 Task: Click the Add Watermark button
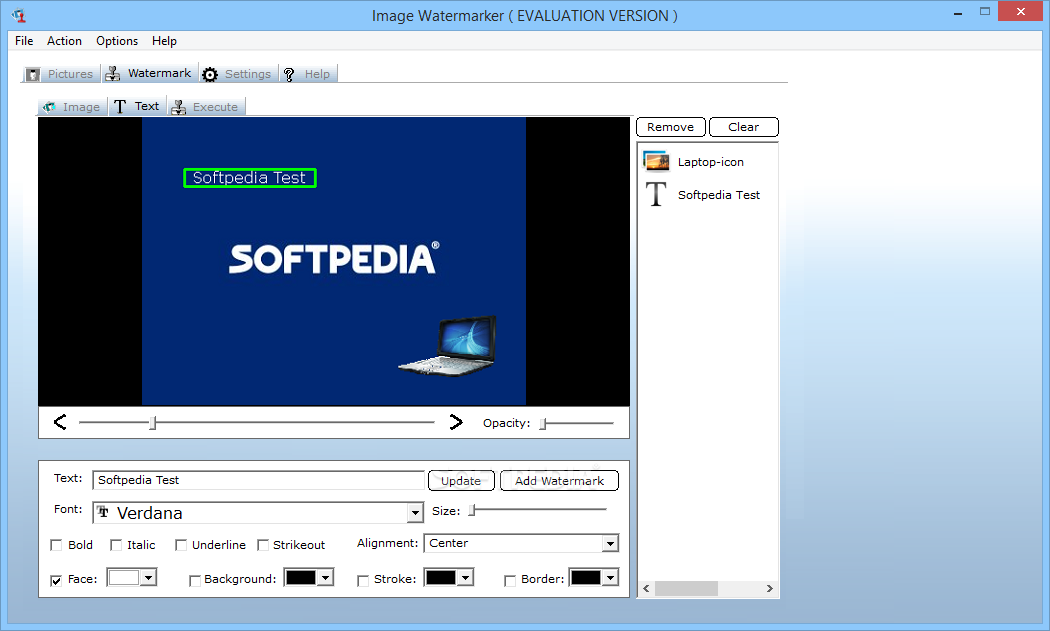(x=559, y=480)
